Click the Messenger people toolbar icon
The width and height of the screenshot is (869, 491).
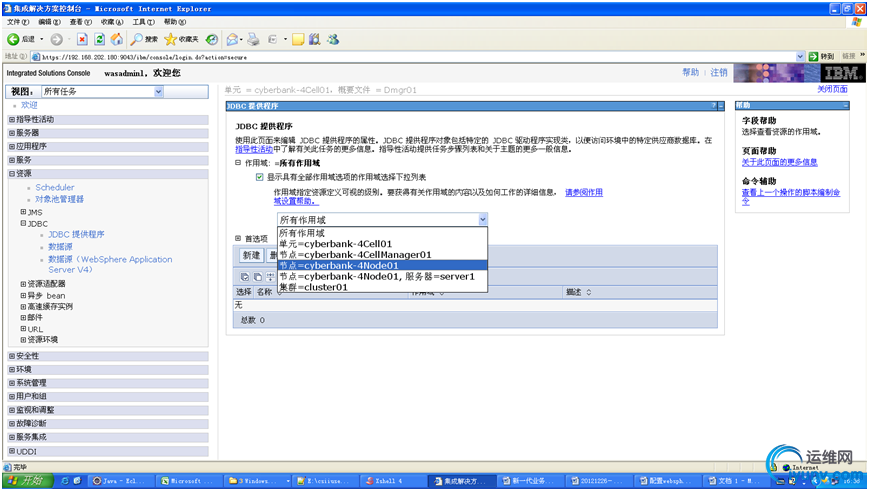[x=333, y=39]
